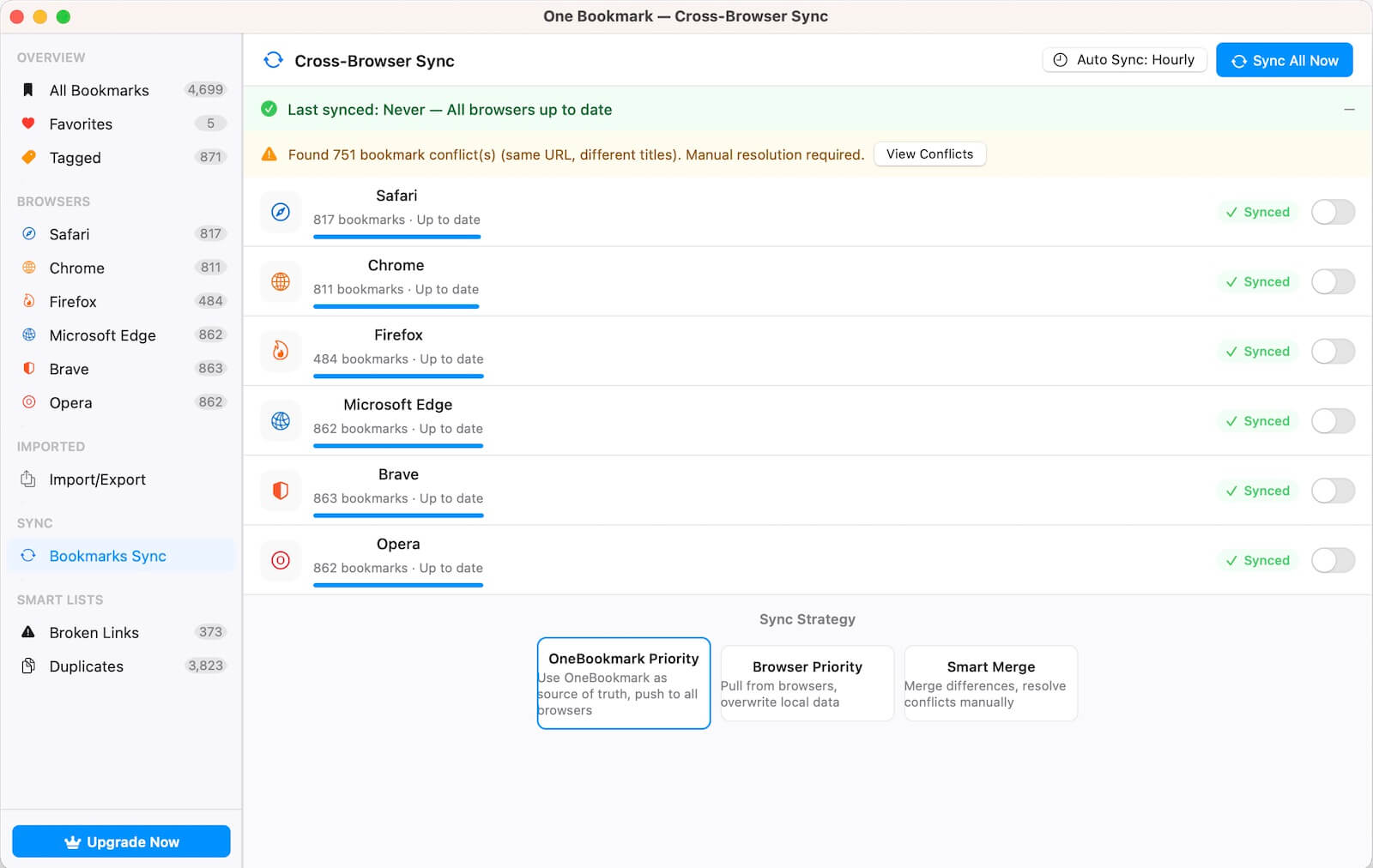Viewport: 1373px width, 868px height.
Task: Click the Safari compass icon in sidebar
Action: pos(28,233)
